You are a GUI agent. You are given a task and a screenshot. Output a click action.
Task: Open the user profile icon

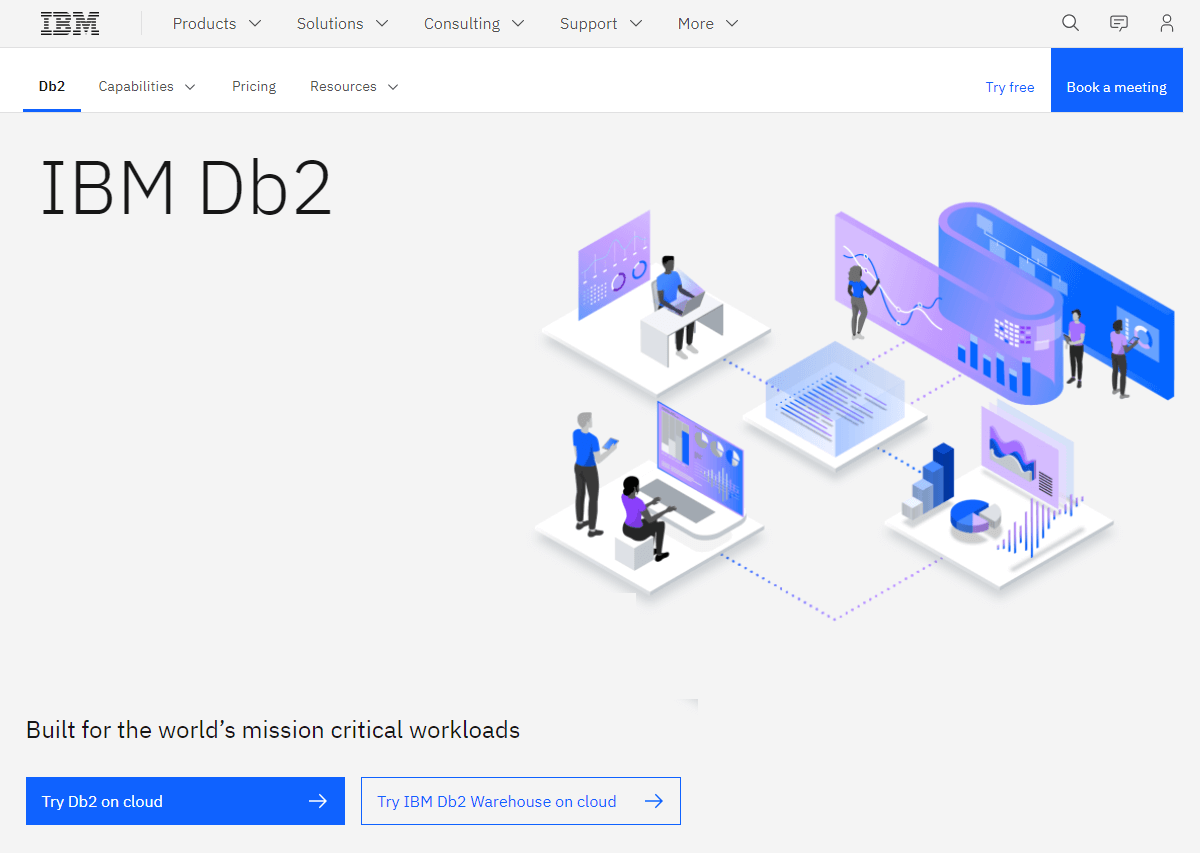(1167, 23)
